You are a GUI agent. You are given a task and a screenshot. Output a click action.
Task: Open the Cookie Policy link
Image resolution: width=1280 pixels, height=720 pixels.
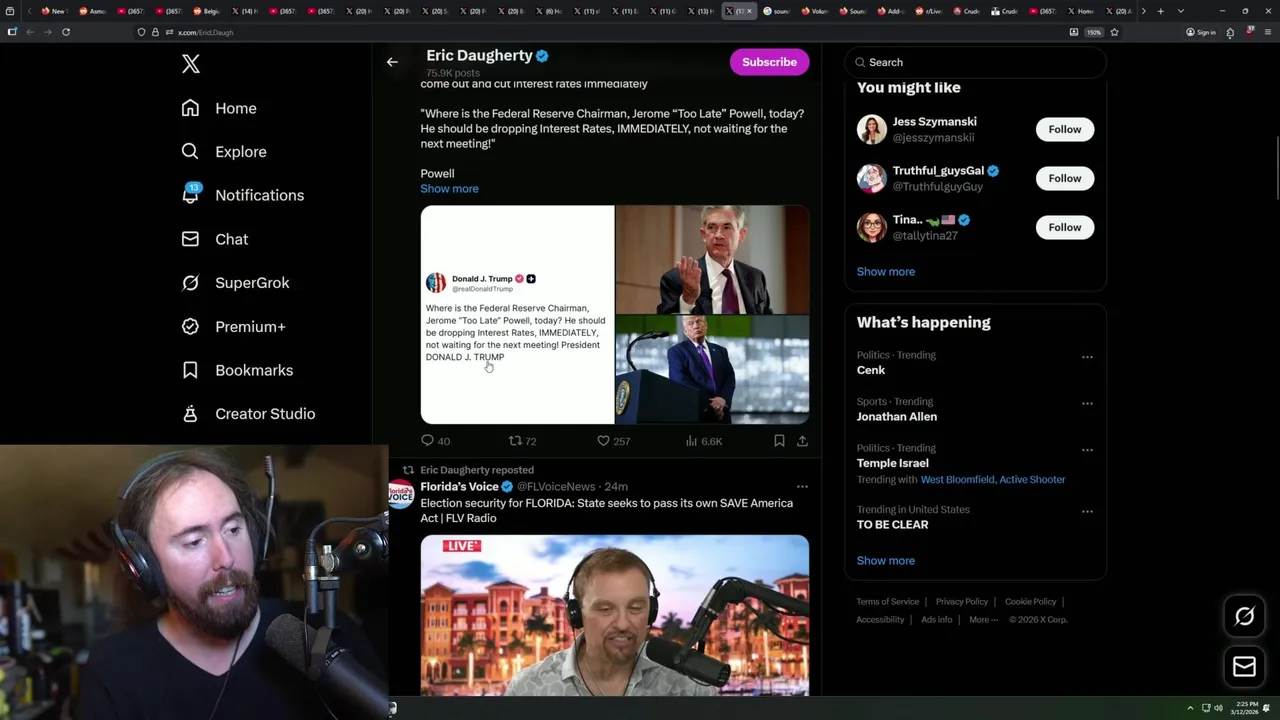1030,602
